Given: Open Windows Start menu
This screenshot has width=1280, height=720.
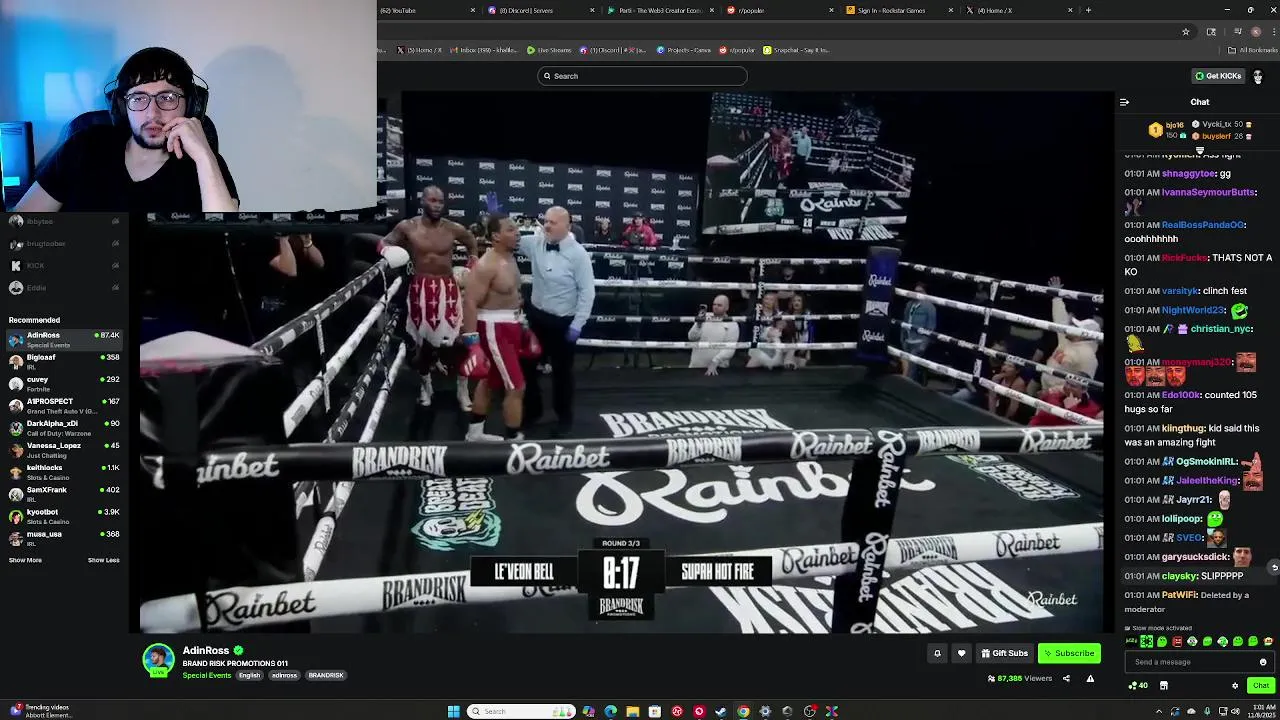Looking at the screenshot, I should click(x=453, y=711).
